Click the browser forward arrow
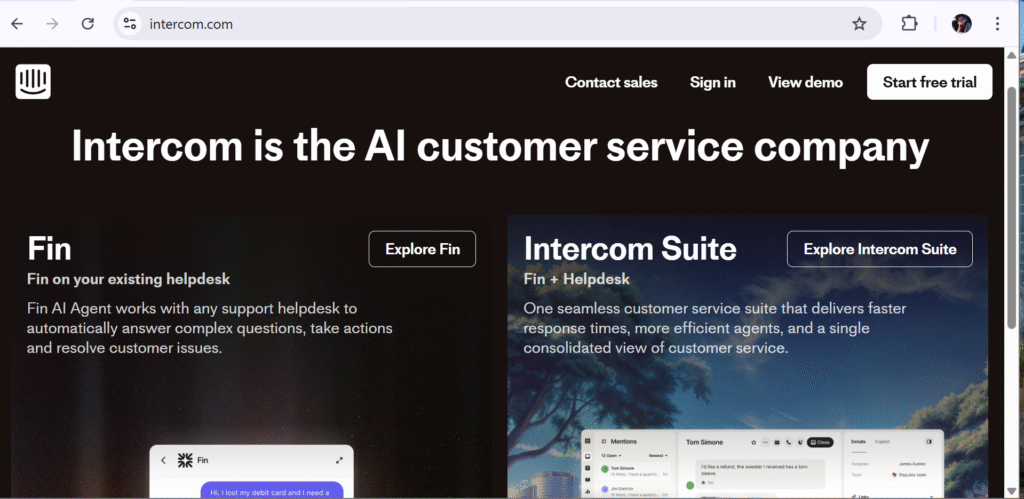The width and height of the screenshot is (1024, 499). tap(52, 24)
